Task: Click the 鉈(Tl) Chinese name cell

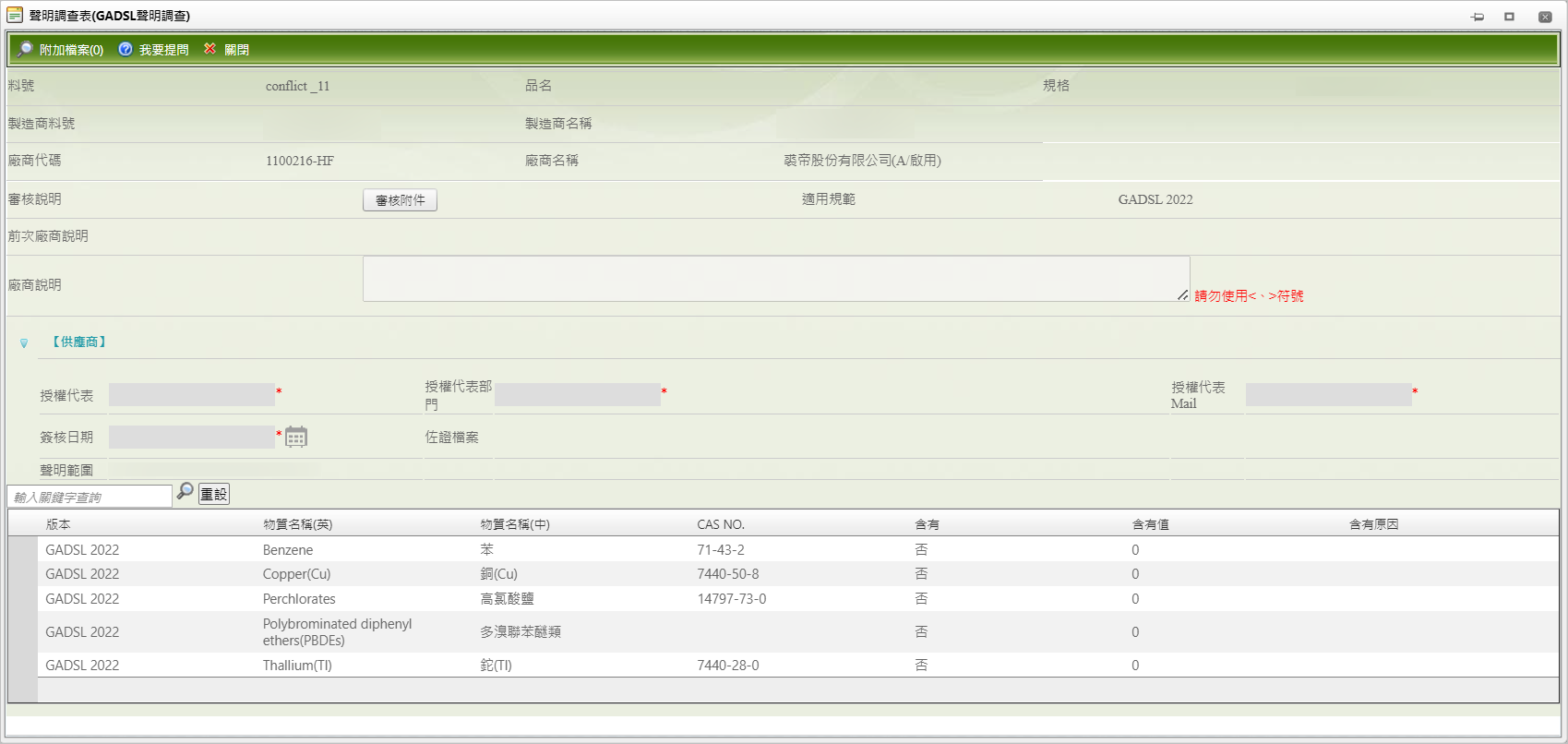Action: point(496,666)
